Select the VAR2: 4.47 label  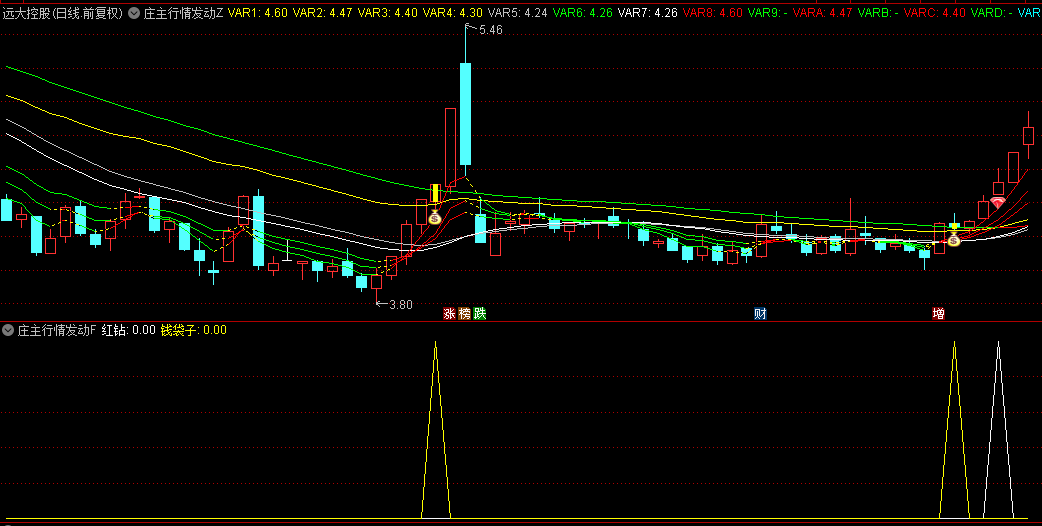click(x=323, y=13)
